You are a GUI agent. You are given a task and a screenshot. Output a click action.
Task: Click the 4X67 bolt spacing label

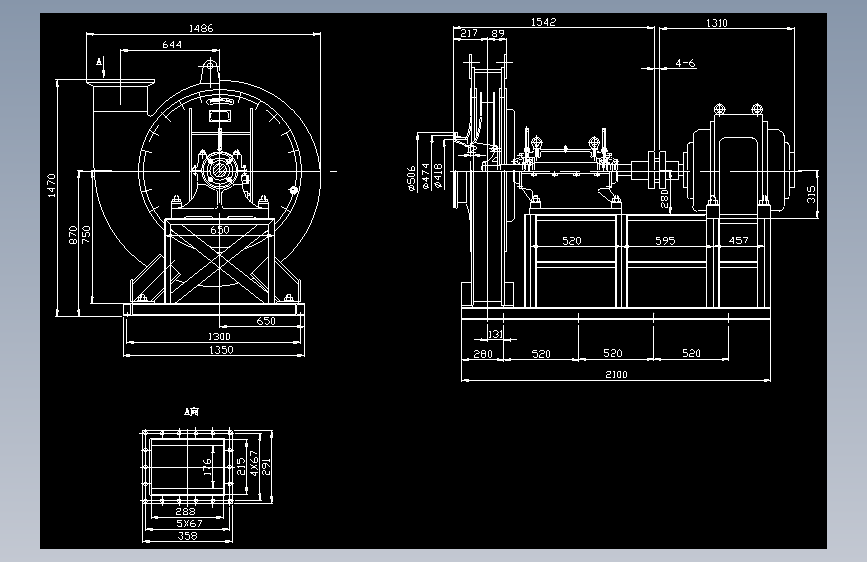254,463
